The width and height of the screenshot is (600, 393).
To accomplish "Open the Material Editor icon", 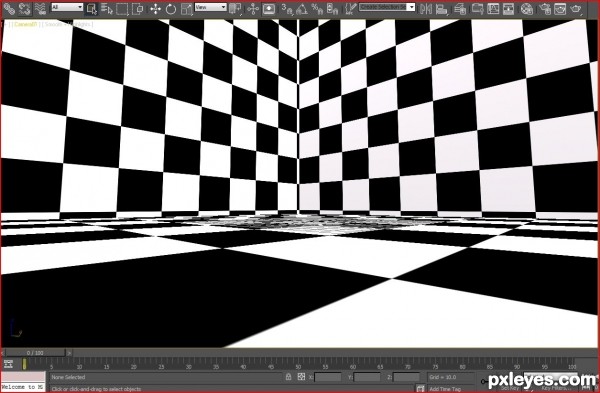I will tap(527, 8).
